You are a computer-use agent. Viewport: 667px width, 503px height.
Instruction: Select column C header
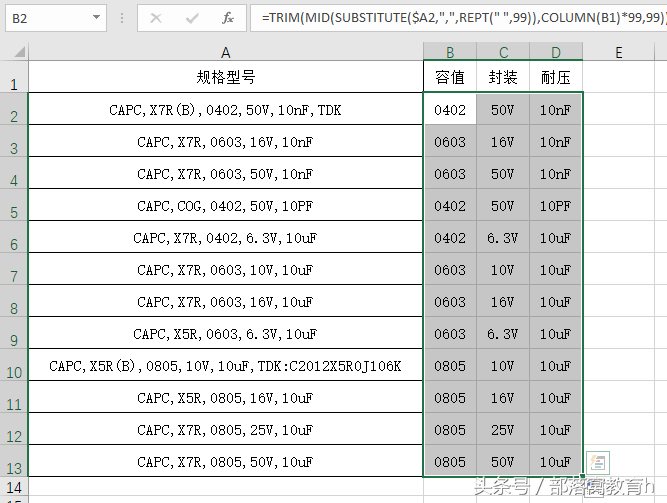503,52
